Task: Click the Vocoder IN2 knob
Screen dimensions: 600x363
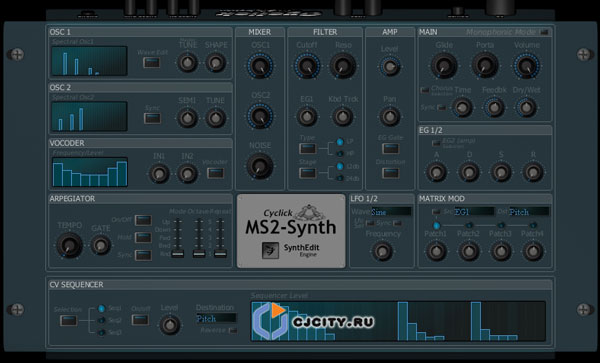Action: coord(187,173)
